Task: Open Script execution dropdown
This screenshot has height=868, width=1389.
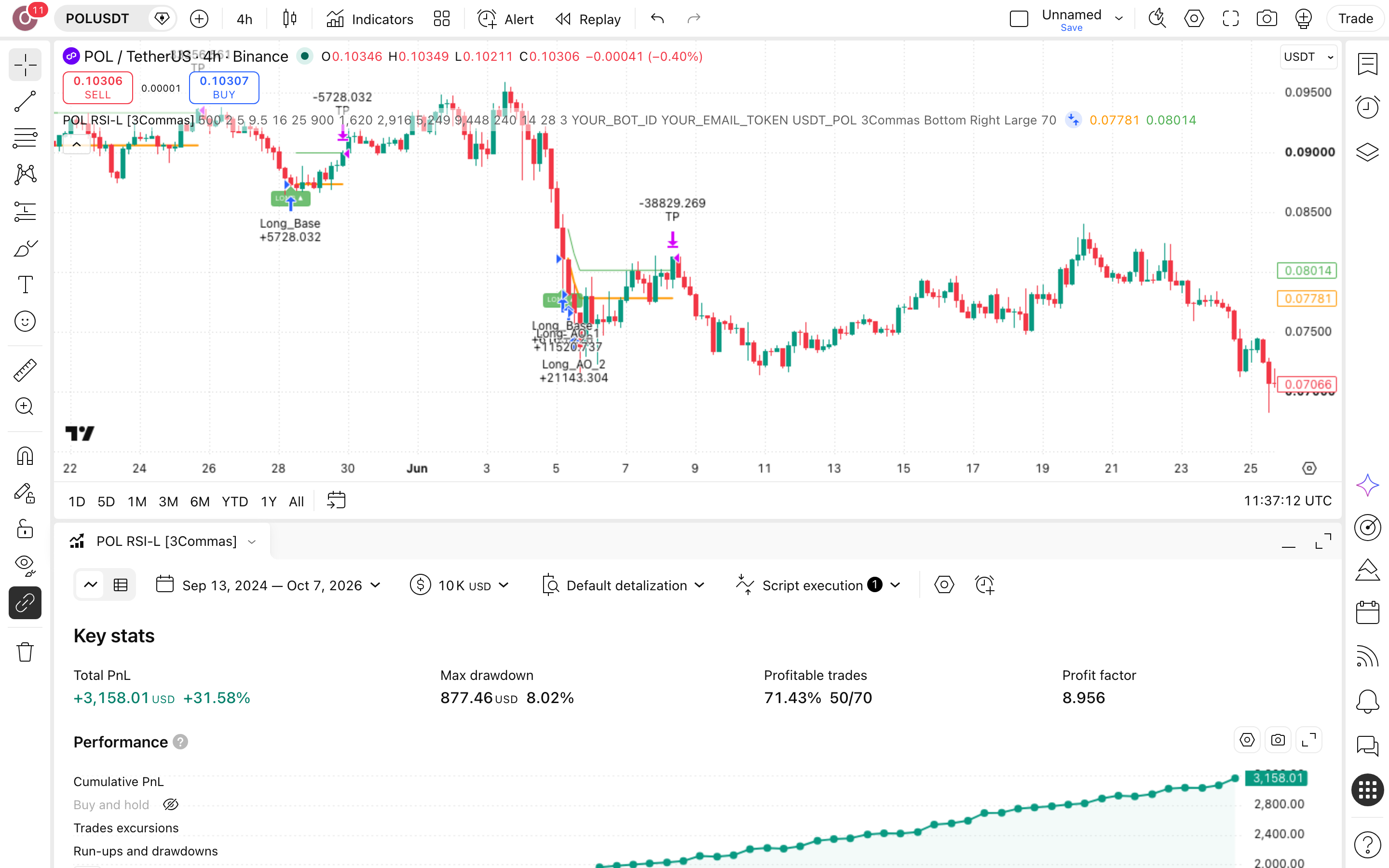Action: [817, 585]
